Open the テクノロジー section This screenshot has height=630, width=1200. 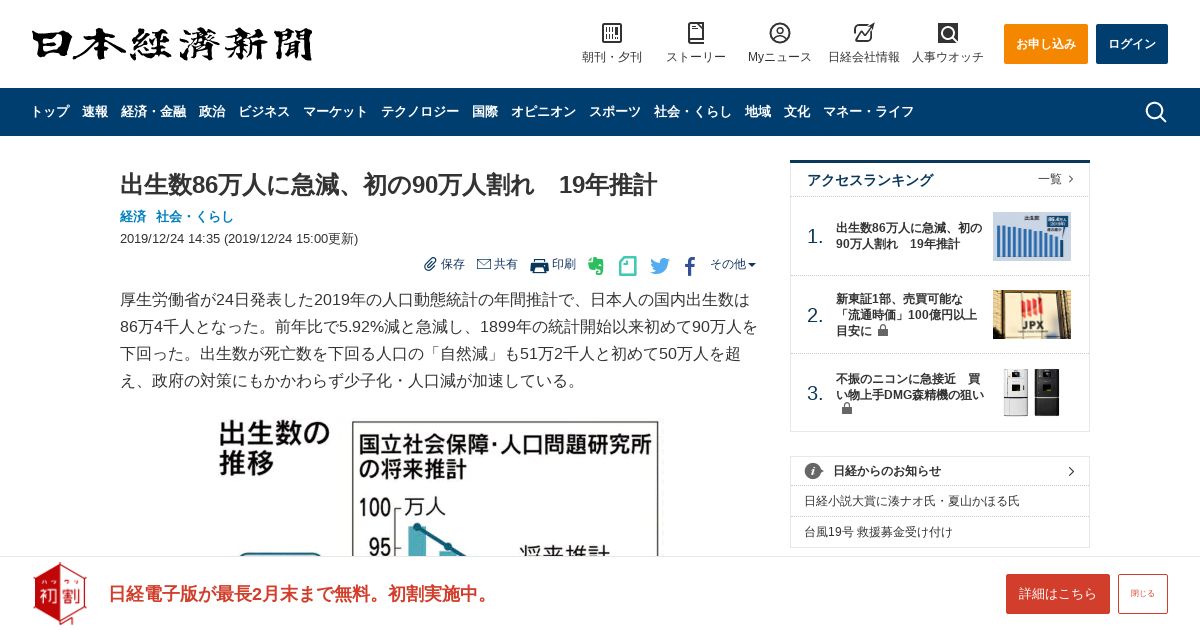(420, 112)
